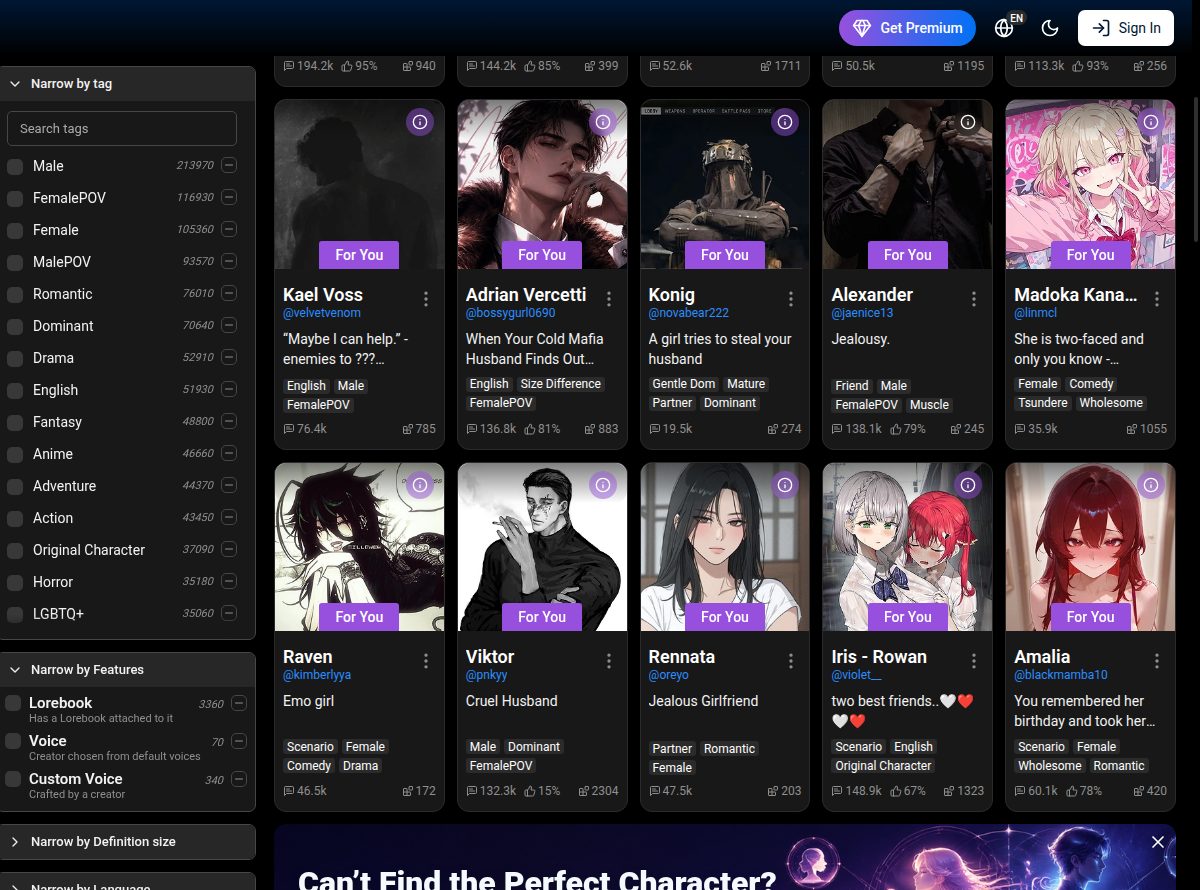This screenshot has width=1200, height=890.
Task: Open the Raven character title
Action: tap(307, 657)
